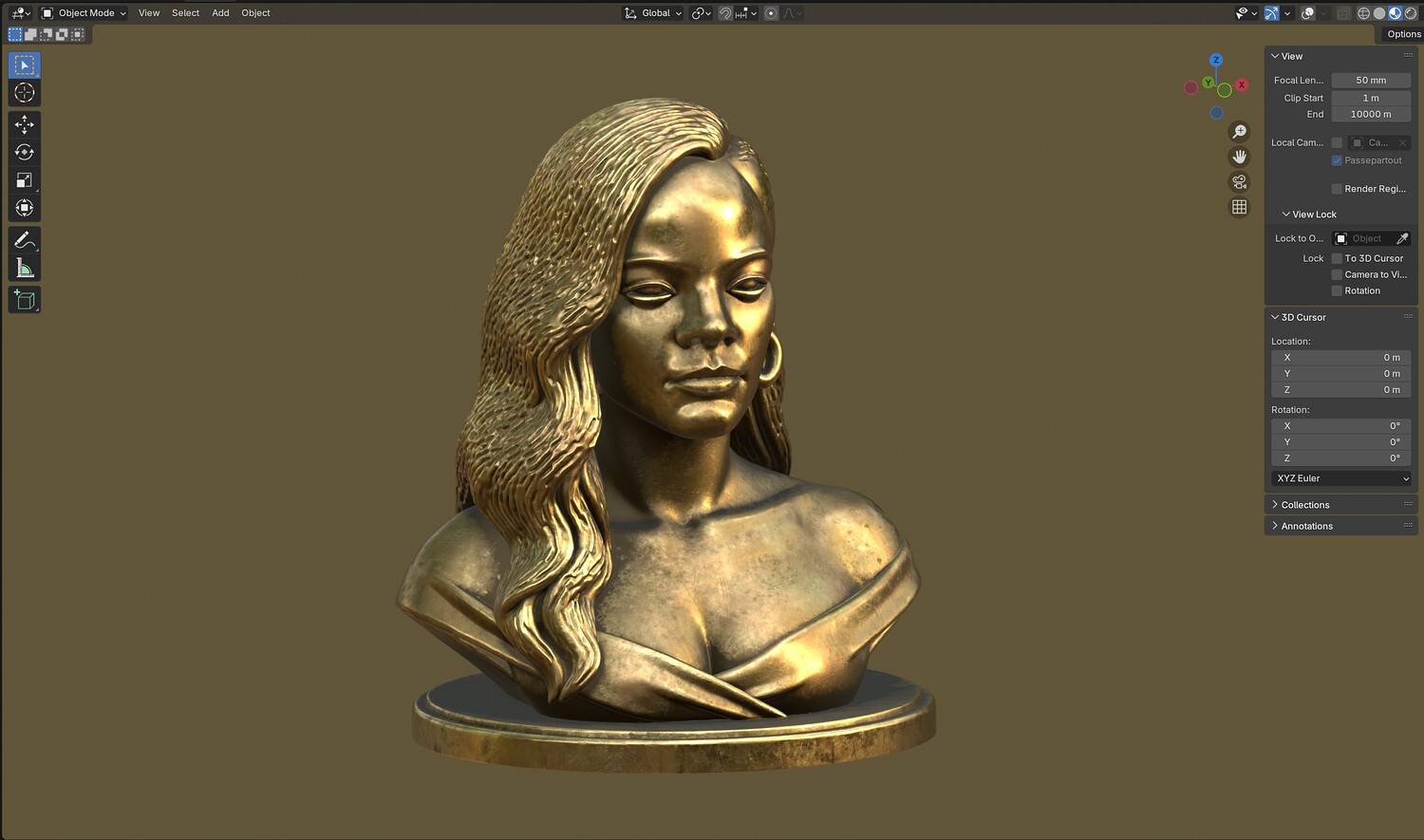Image resolution: width=1424 pixels, height=840 pixels.
Task: Open the Add menu
Action: click(x=220, y=13)
